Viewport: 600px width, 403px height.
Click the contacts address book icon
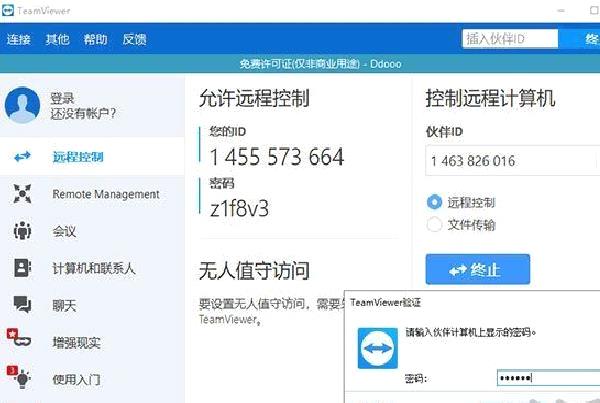click(x=22, y=268)
